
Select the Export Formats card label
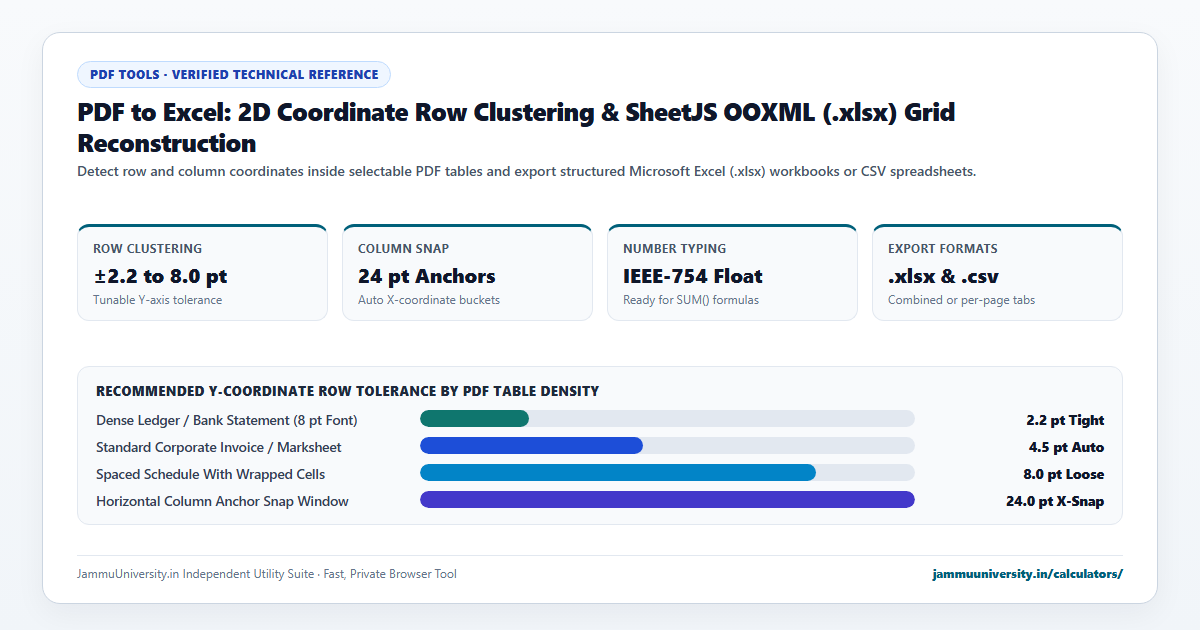pyautogui.click(x=943, y=248)
